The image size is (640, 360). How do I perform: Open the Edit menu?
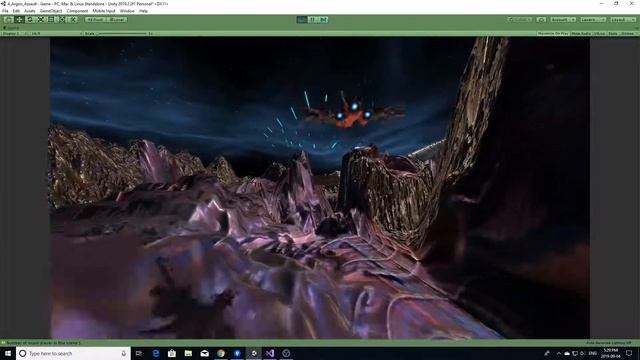16,11
